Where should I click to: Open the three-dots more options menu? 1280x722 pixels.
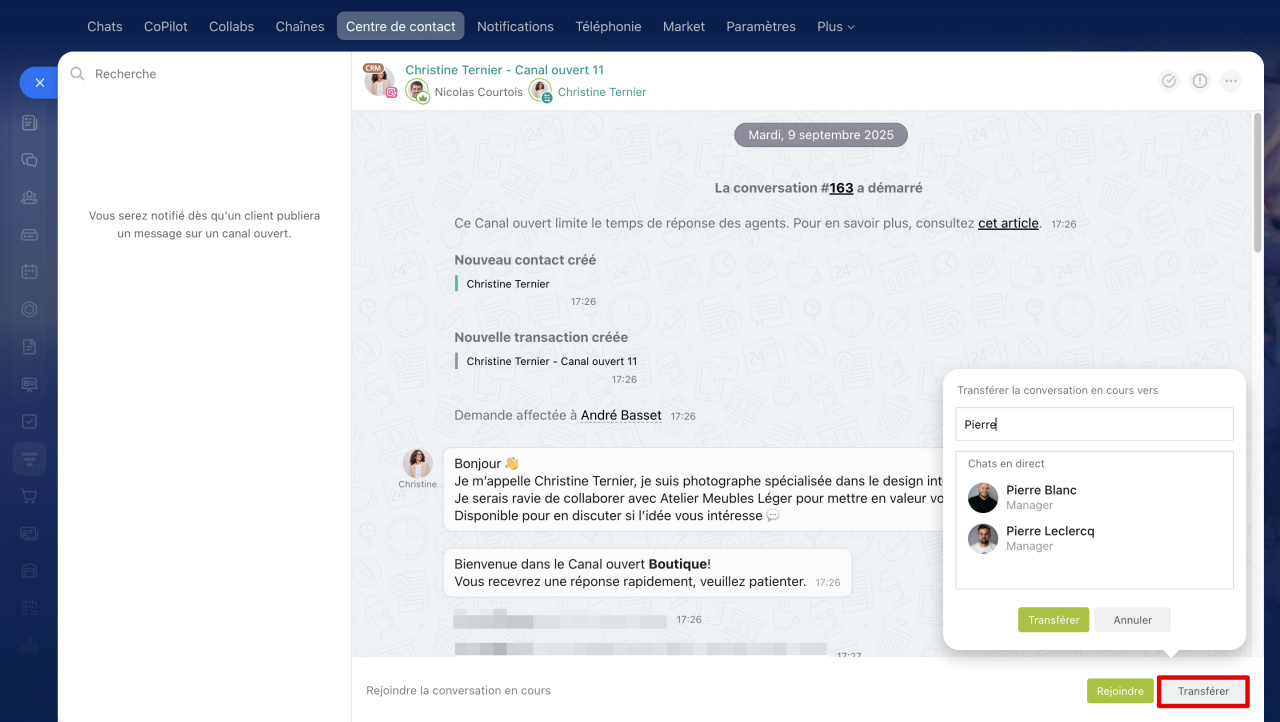[x=1231, y=81]
